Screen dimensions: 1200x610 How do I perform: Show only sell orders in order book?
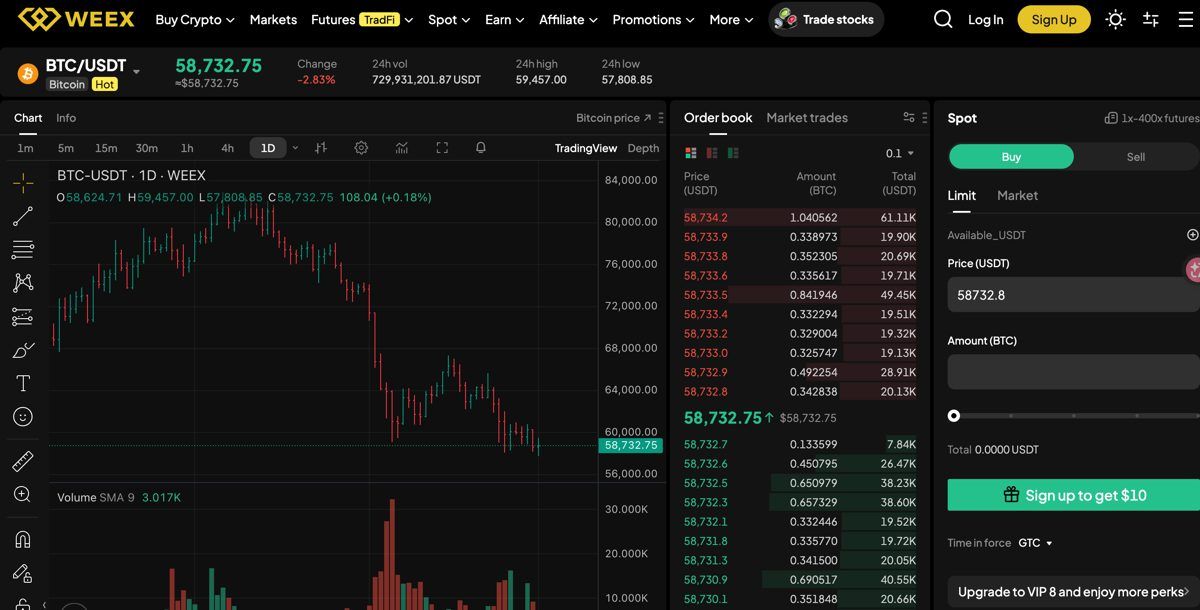[x=712, y=153]
